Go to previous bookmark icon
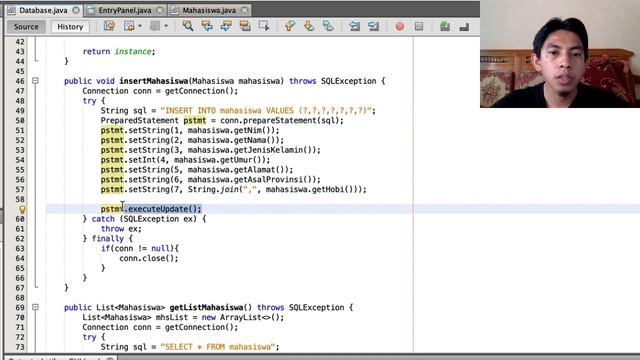This screenshot has height=360, width=640. click(290, 26)
